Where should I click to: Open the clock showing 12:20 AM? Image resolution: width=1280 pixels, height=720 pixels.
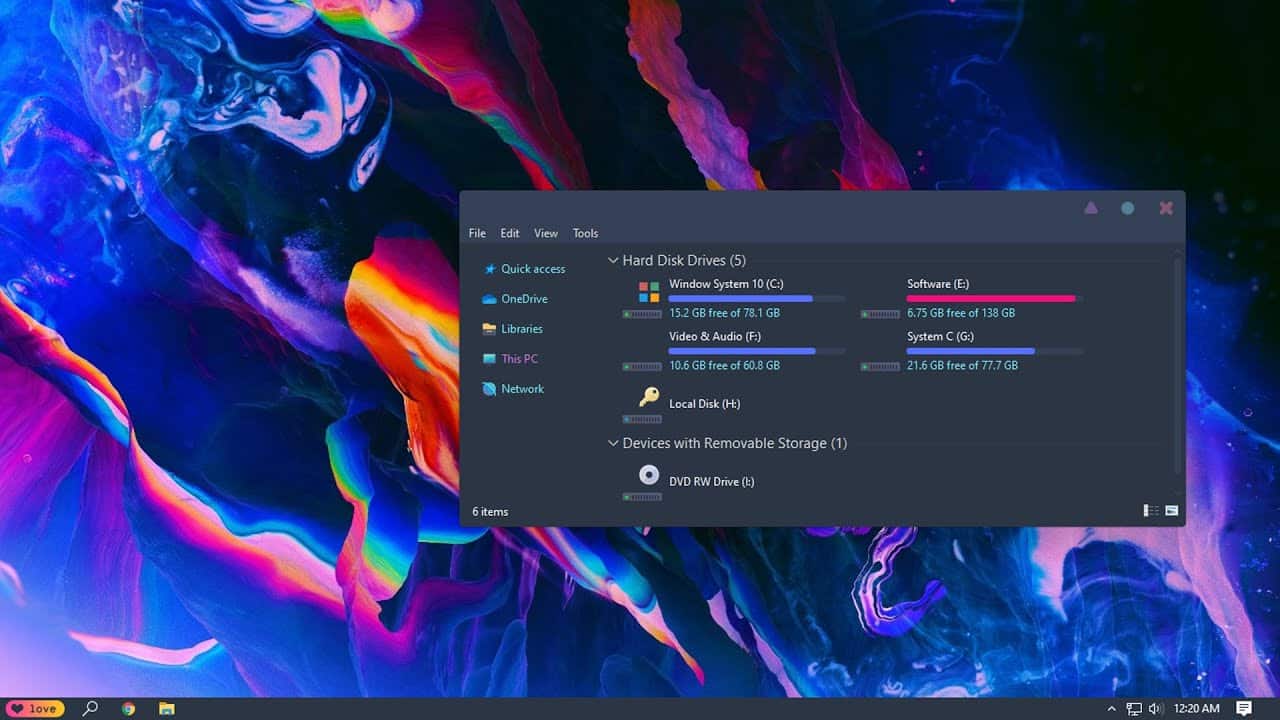(1196, 708)
